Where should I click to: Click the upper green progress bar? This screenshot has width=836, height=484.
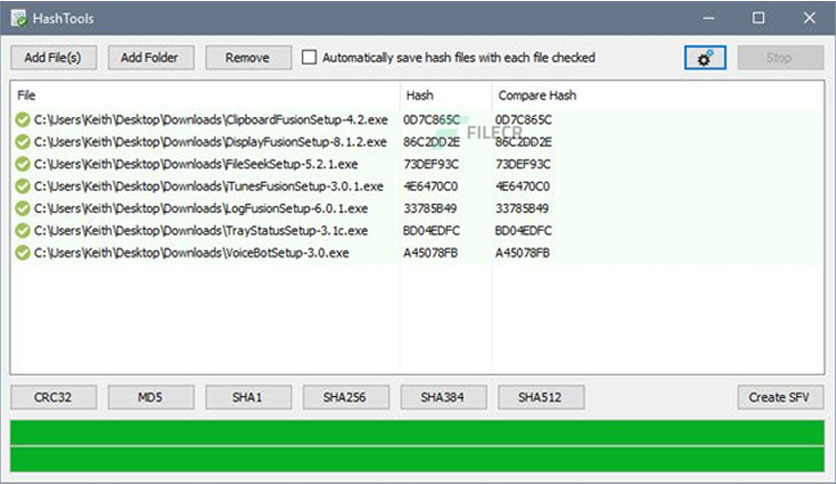(417, 432)
